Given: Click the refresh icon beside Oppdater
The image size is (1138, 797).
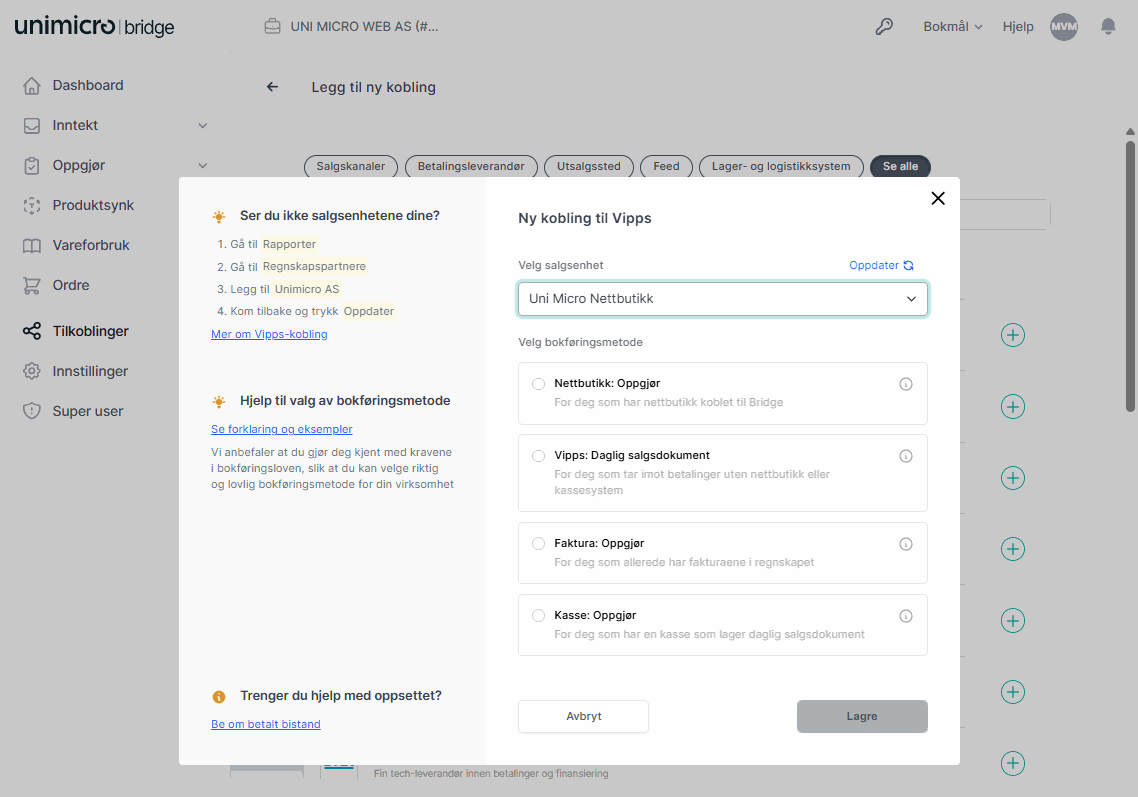Looking at the screenshot, I should [x=909, y=266].
